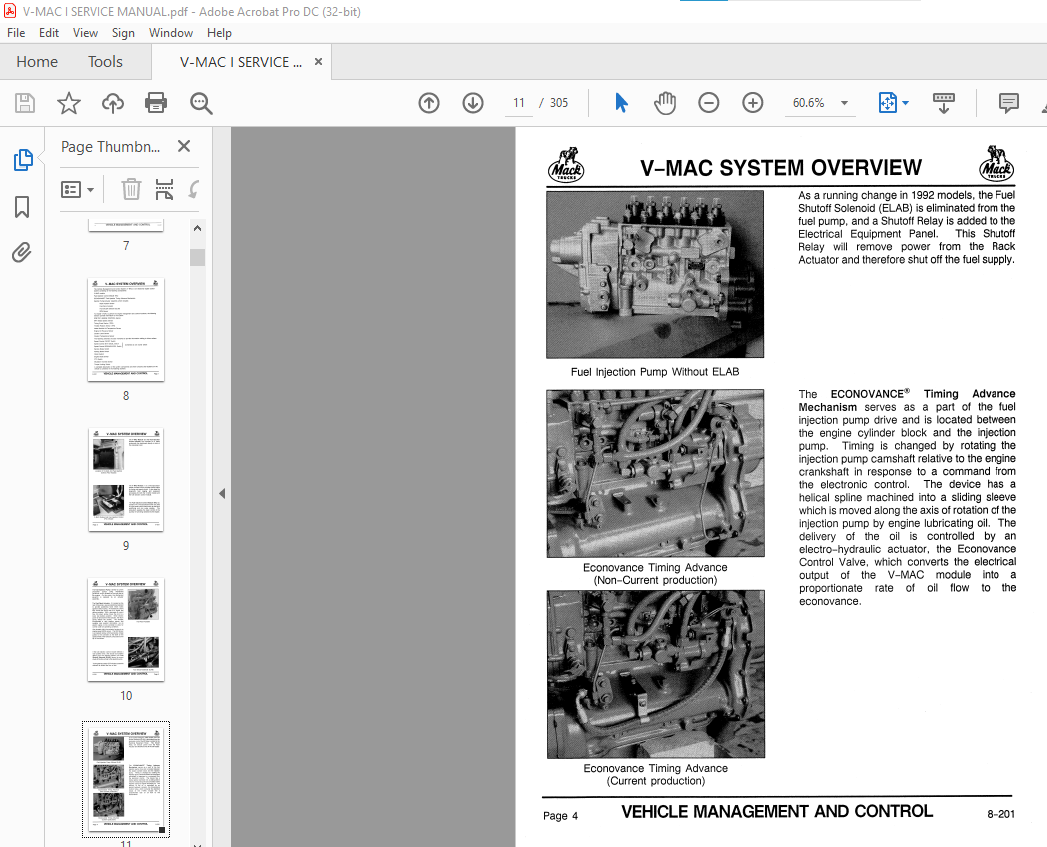The image size is (1047, 847).
Task: Select page 8 thumbnail
Action: (x=126, y=330)
